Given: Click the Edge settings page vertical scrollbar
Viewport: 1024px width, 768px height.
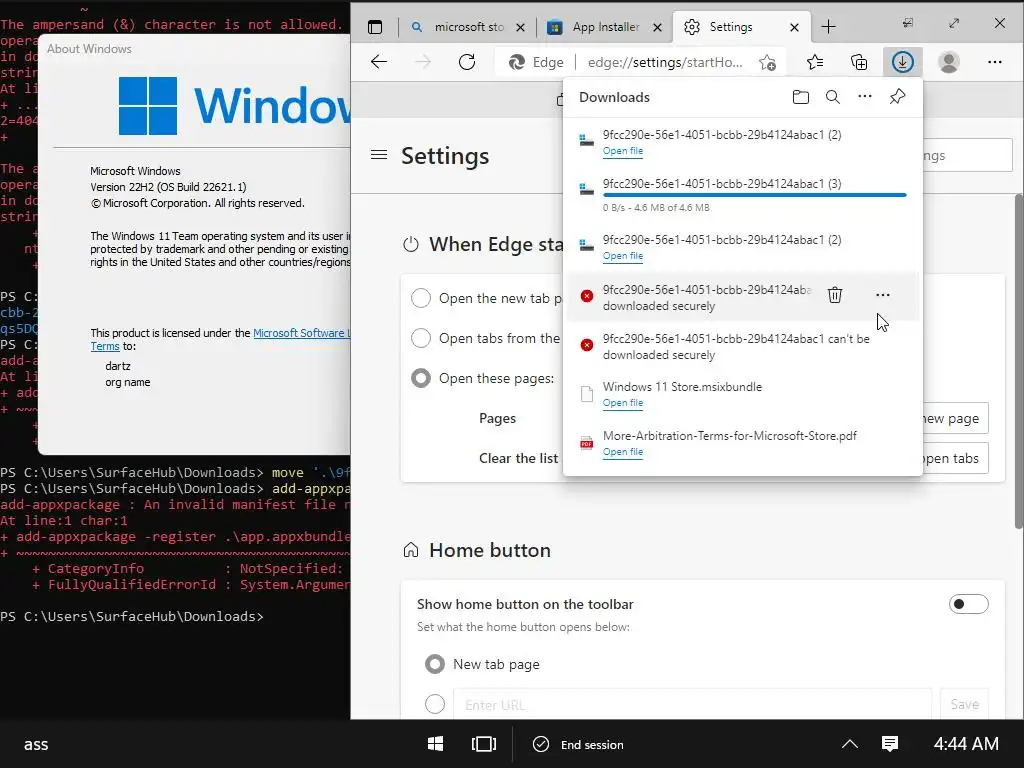Looking at the screenshot, I should pyautogui.click(x=1019, y=361).
